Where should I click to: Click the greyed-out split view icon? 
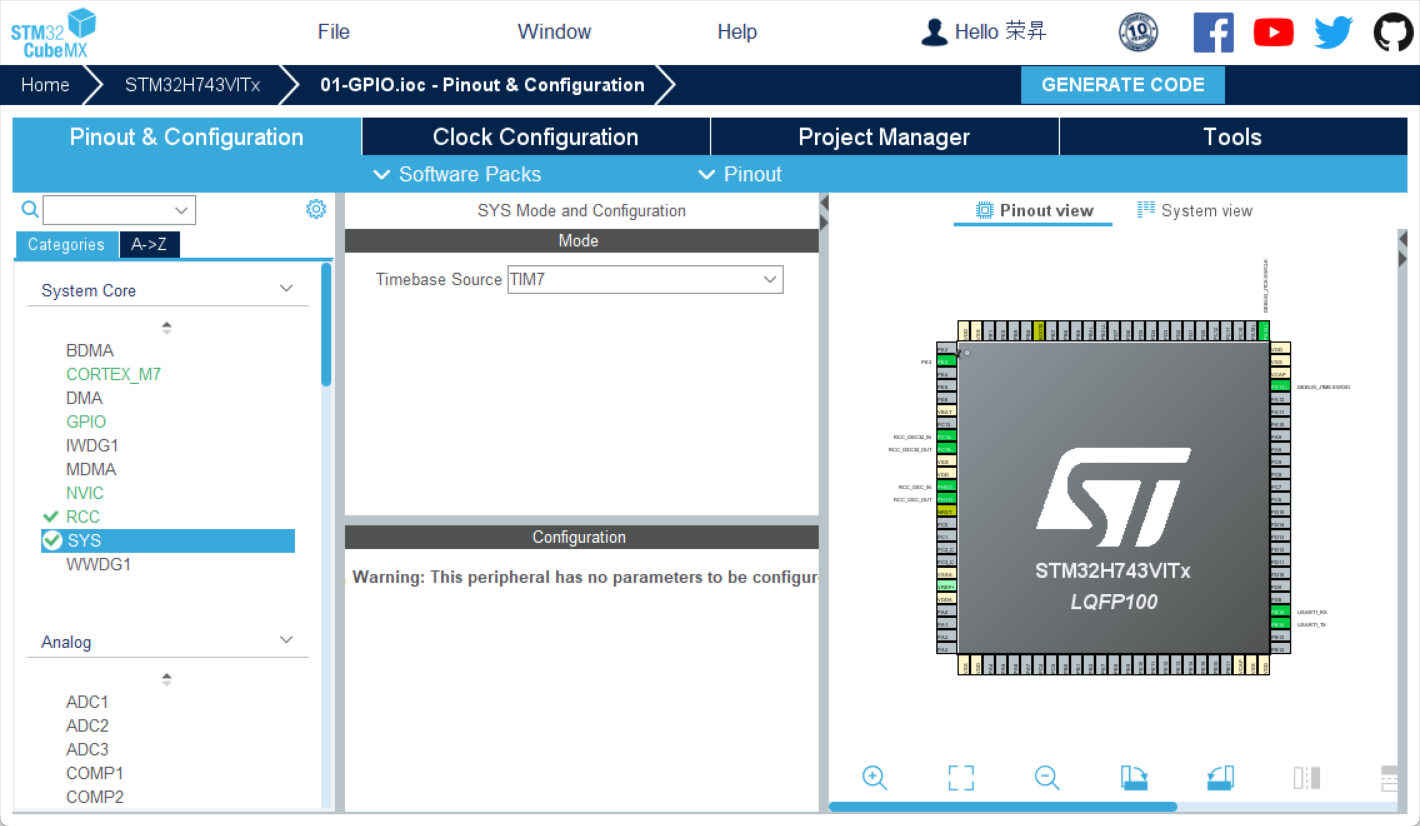coord(1307,777)
